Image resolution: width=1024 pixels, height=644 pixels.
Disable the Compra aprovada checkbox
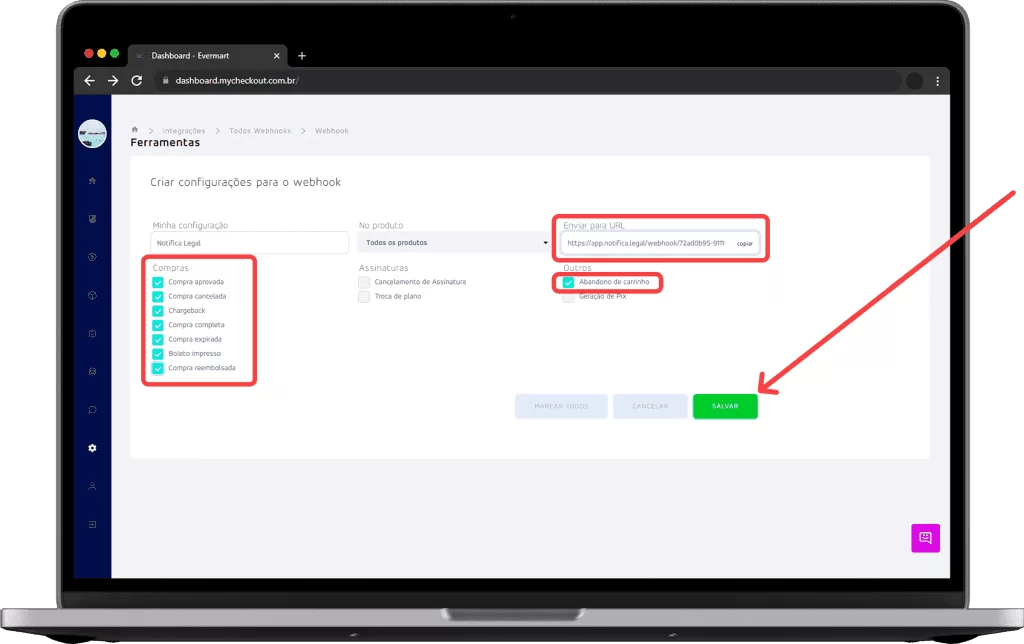pyautogui.click(x=158, y=282)
